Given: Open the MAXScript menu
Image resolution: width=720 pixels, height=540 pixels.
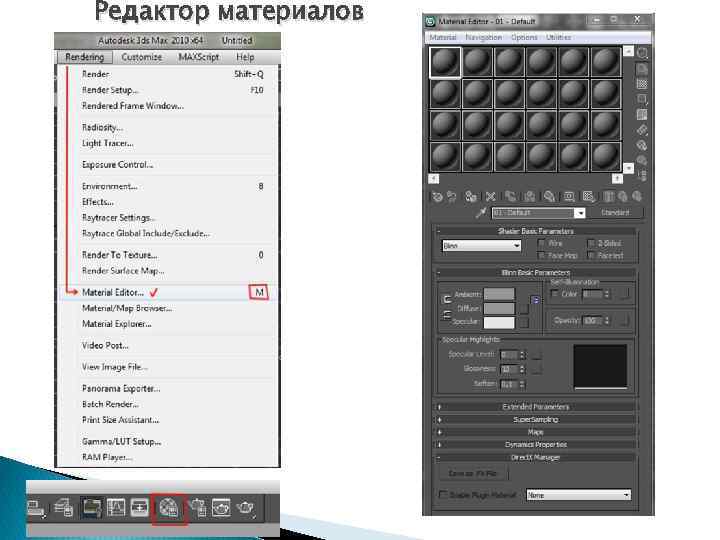Looking at the screenshot, I should (199, 57).
